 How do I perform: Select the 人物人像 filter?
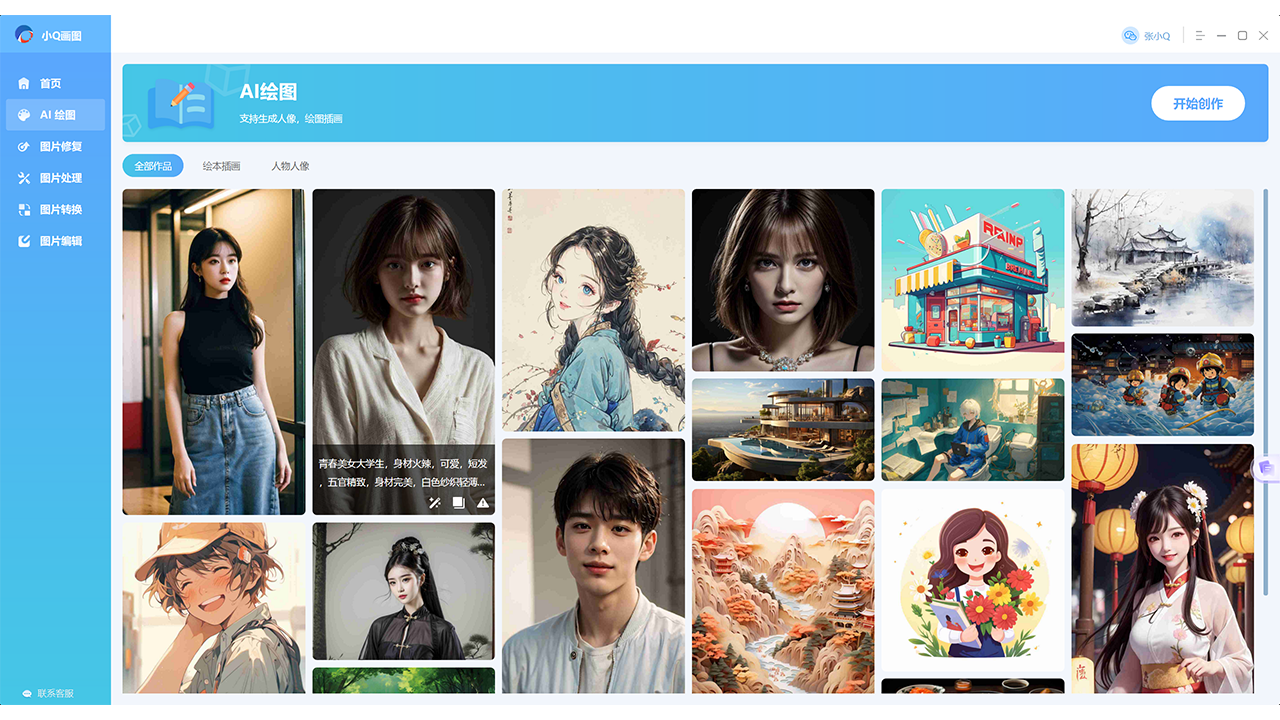pyautogui.click(x=290, y=165)
